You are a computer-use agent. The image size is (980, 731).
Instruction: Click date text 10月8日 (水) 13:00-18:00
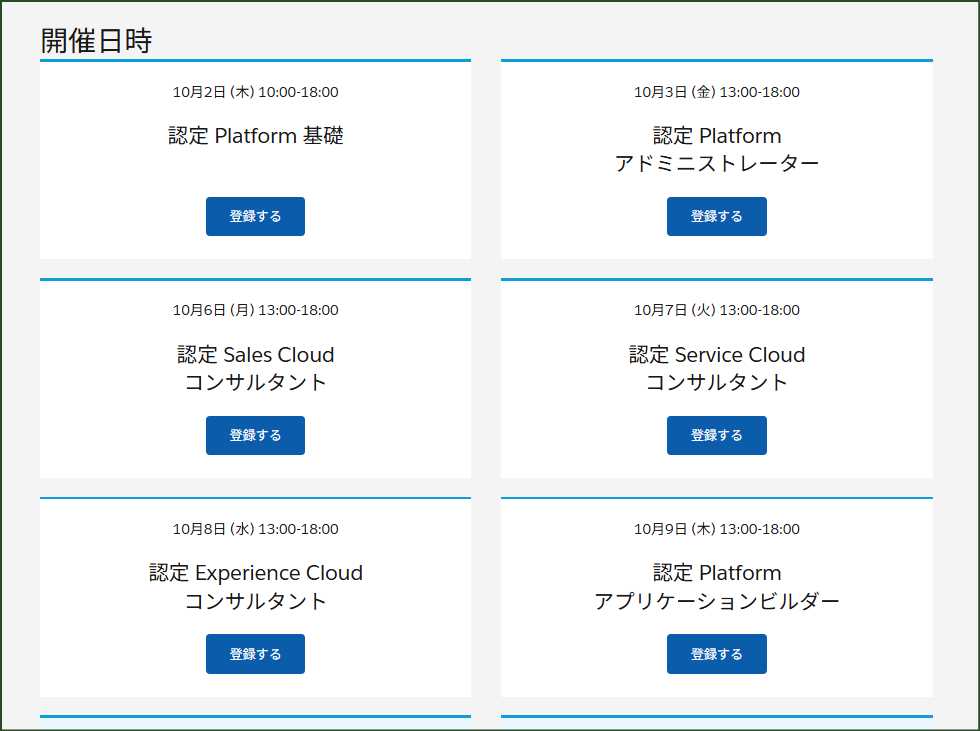[255, 529]
